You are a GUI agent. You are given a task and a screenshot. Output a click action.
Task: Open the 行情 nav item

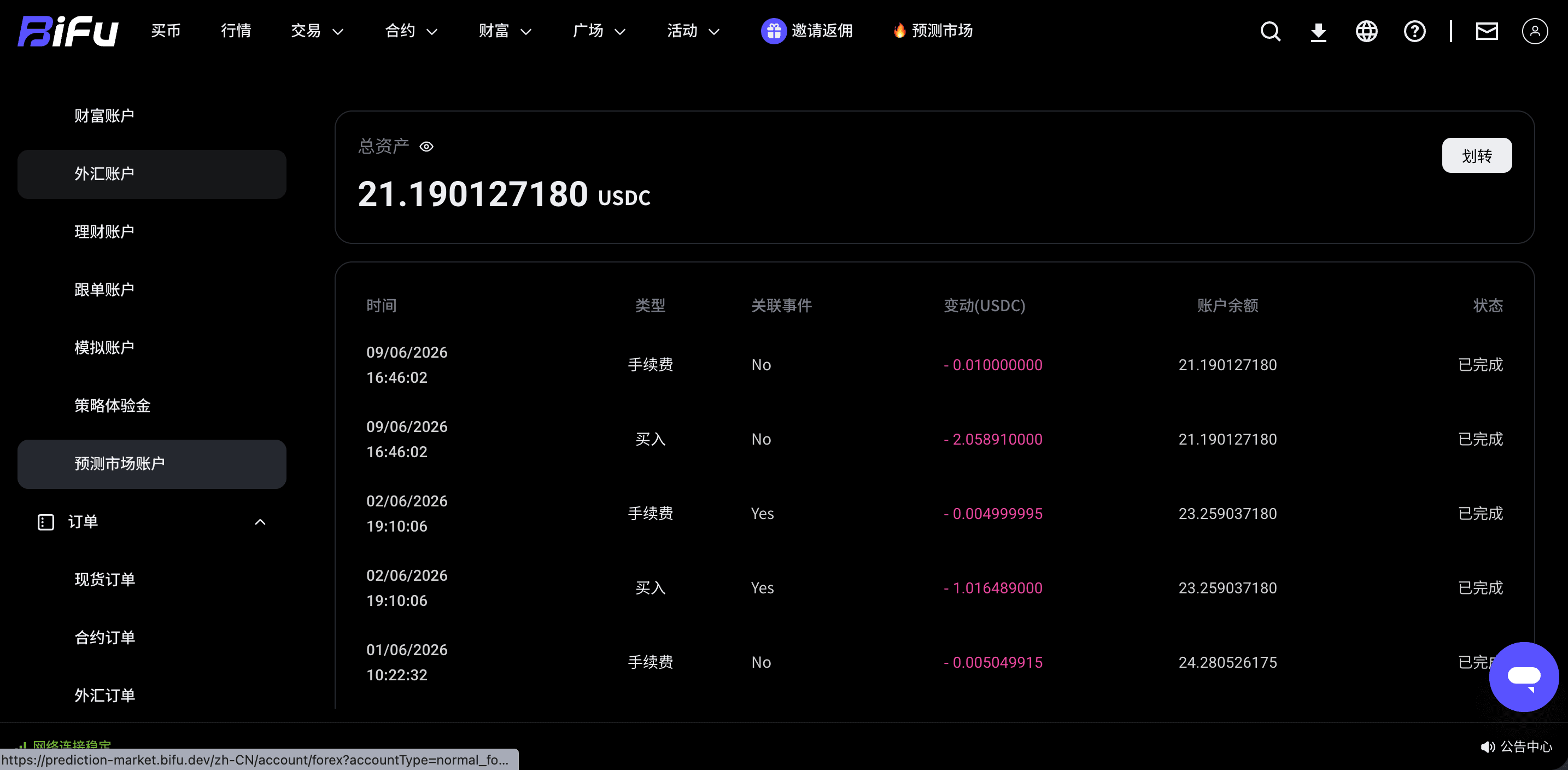click(236, 31)
